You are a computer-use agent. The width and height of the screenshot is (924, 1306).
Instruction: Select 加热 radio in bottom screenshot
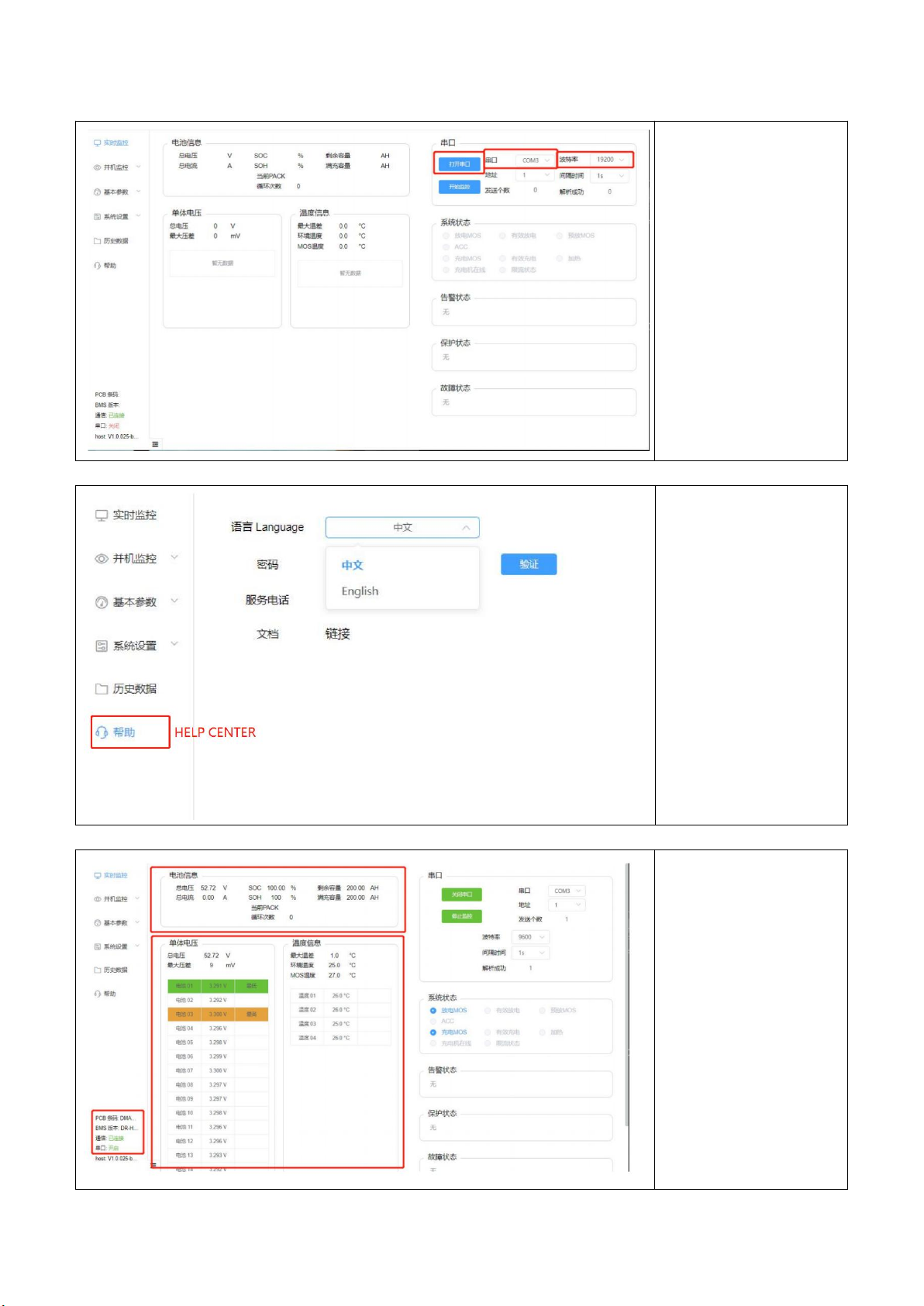click(542, 1032)
